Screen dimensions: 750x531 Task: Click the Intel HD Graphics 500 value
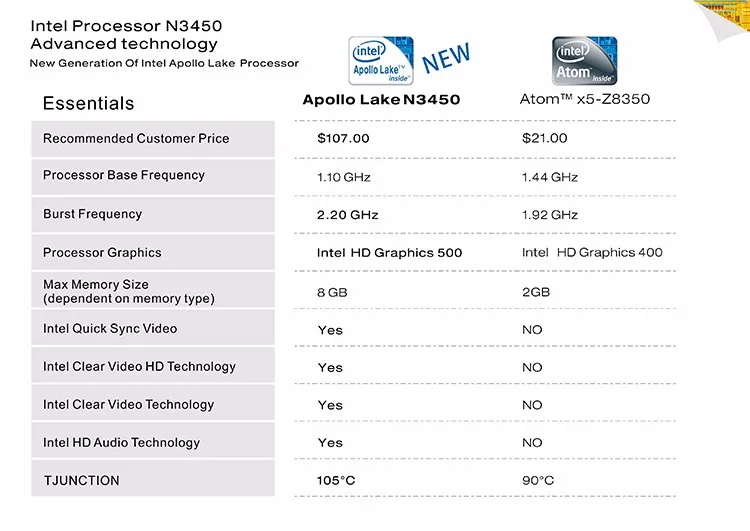[x=389, y=253]
